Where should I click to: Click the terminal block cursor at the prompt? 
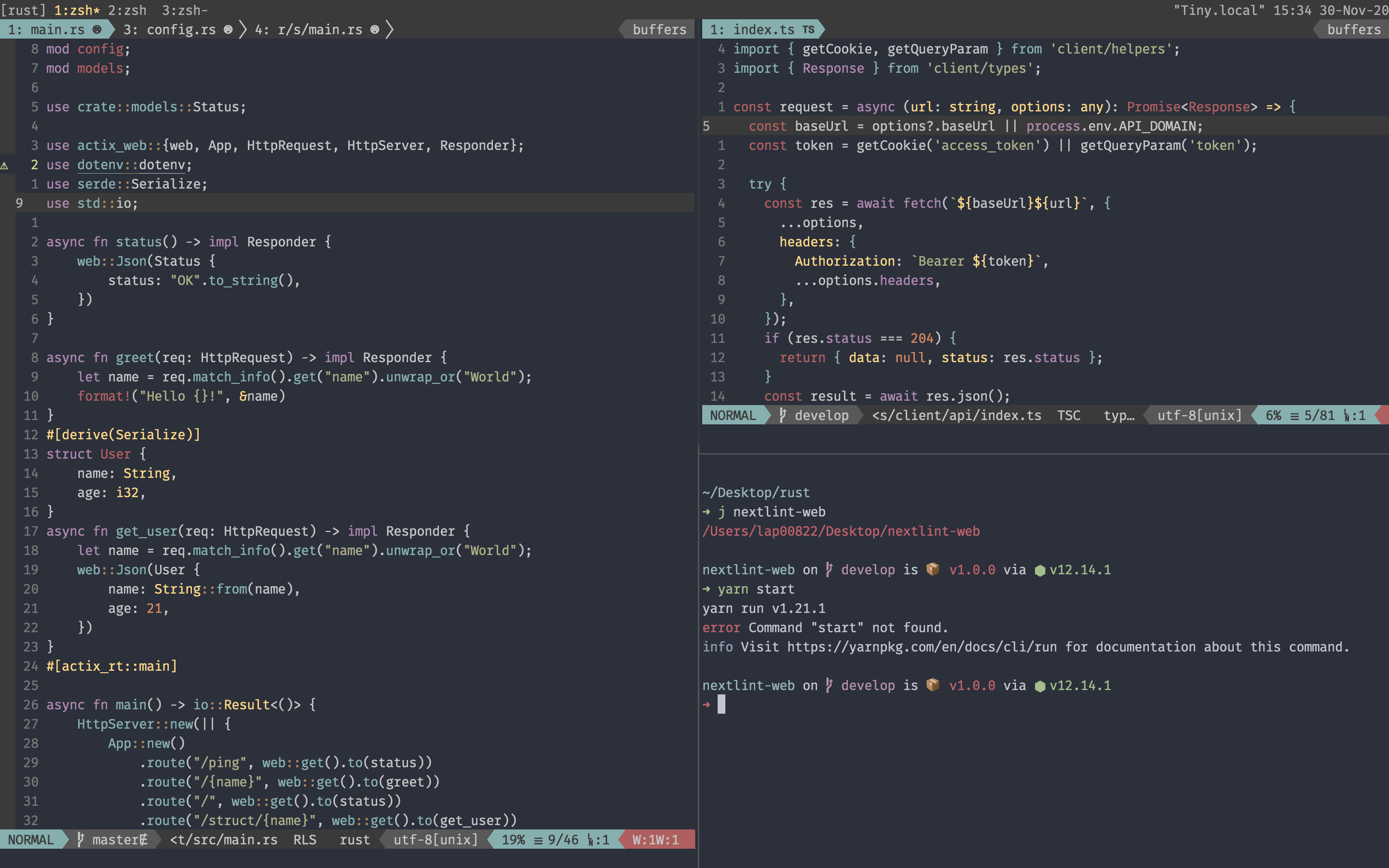pyautogui.click(x=722, y=705)
